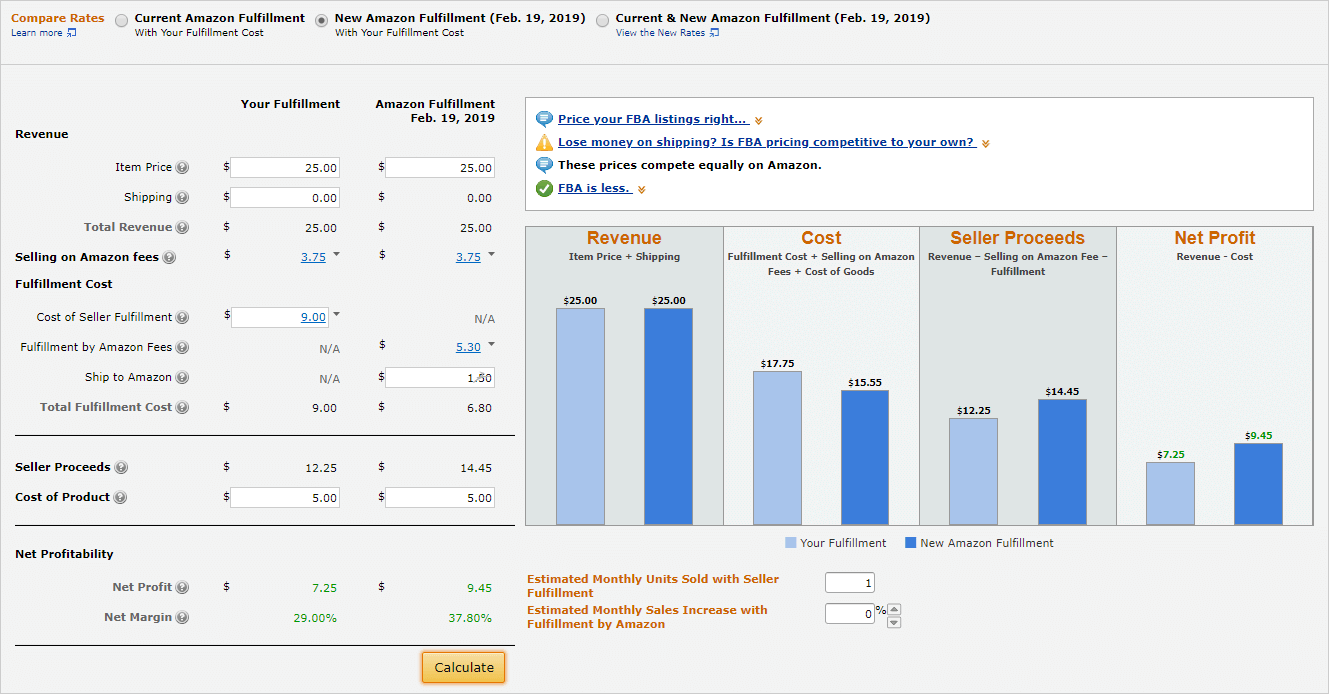Click Your Fulfillment 3.75 selling fees link
This screenshot has height=695, width=1329.
313,257
